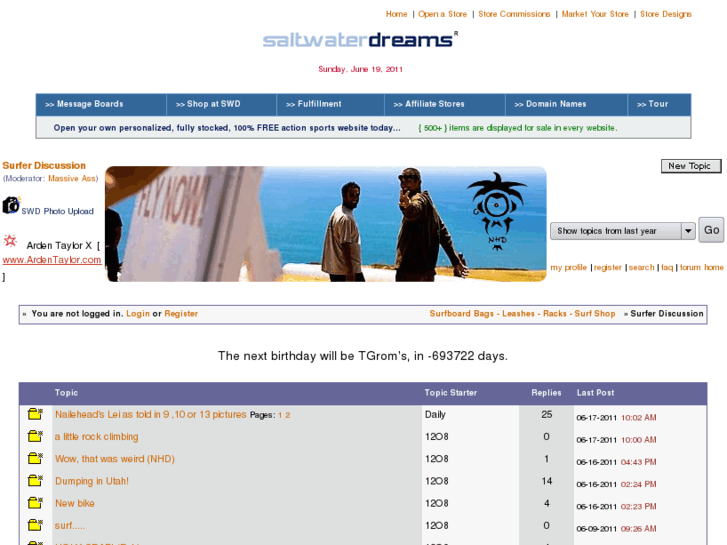Follow the Open a Store link
The height and width of the screenshot is (545, 727).
[442, 14]
